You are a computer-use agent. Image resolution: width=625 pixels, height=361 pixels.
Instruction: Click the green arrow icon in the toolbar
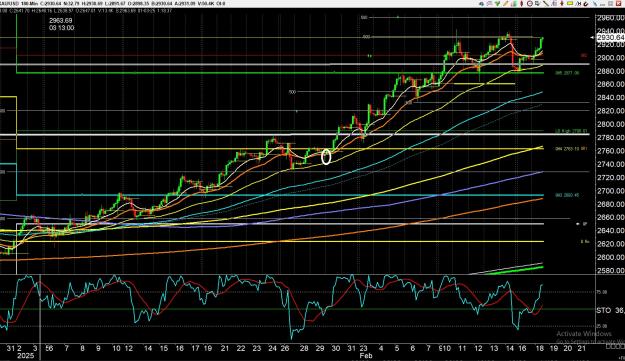(x=497, y=4)
